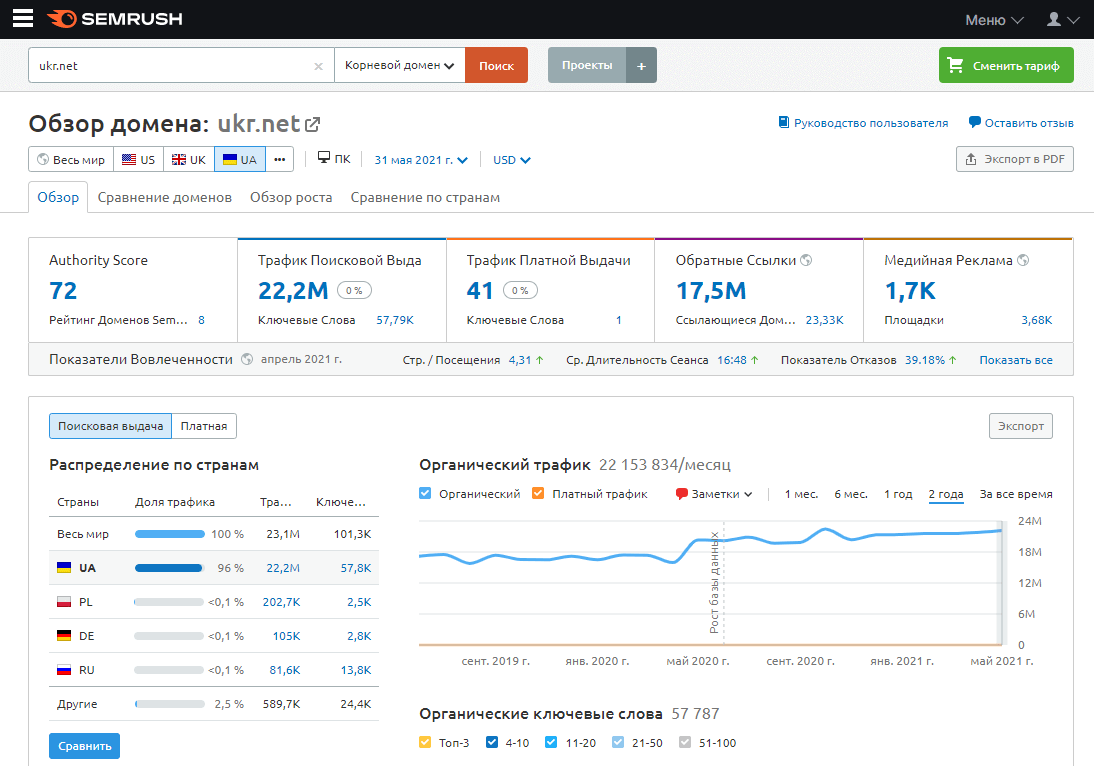
Task: Click the export upload icon for PDF
Action: (x=971, y=159)
